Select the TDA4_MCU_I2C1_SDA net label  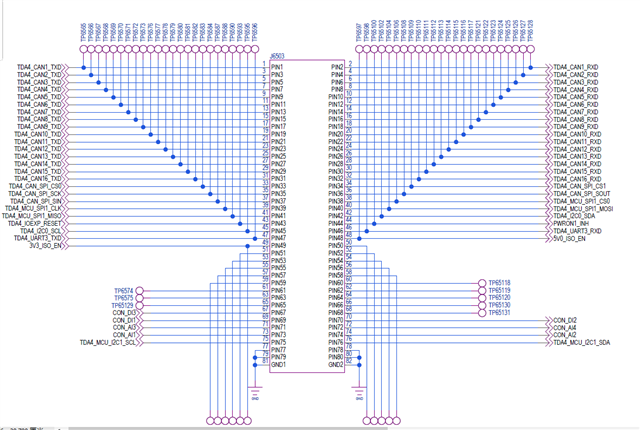click(x=582, y=343)
